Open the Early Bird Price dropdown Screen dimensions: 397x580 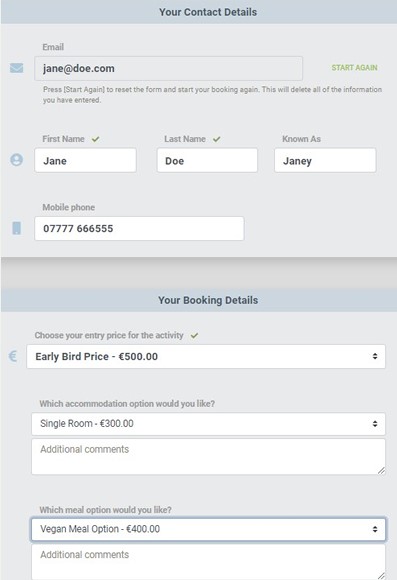[x=206, y=357]
